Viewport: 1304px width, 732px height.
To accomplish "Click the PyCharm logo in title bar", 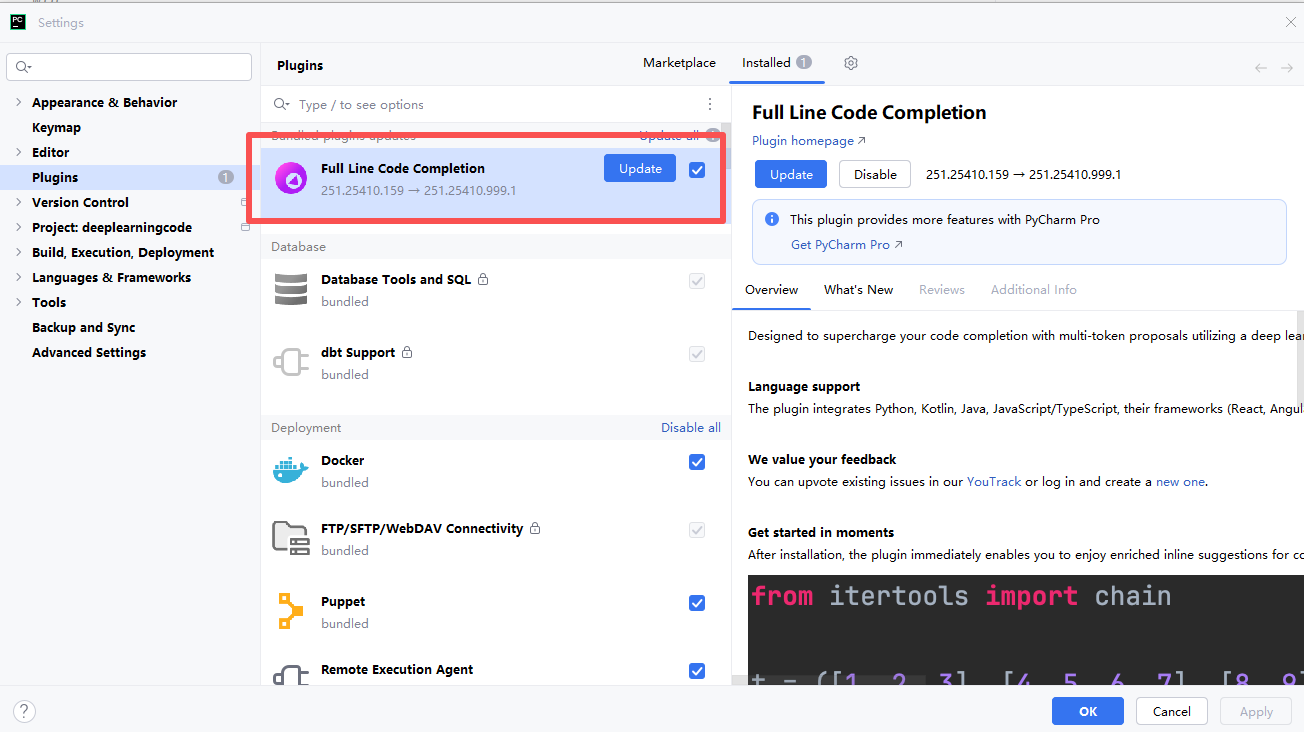I will 18,22.
